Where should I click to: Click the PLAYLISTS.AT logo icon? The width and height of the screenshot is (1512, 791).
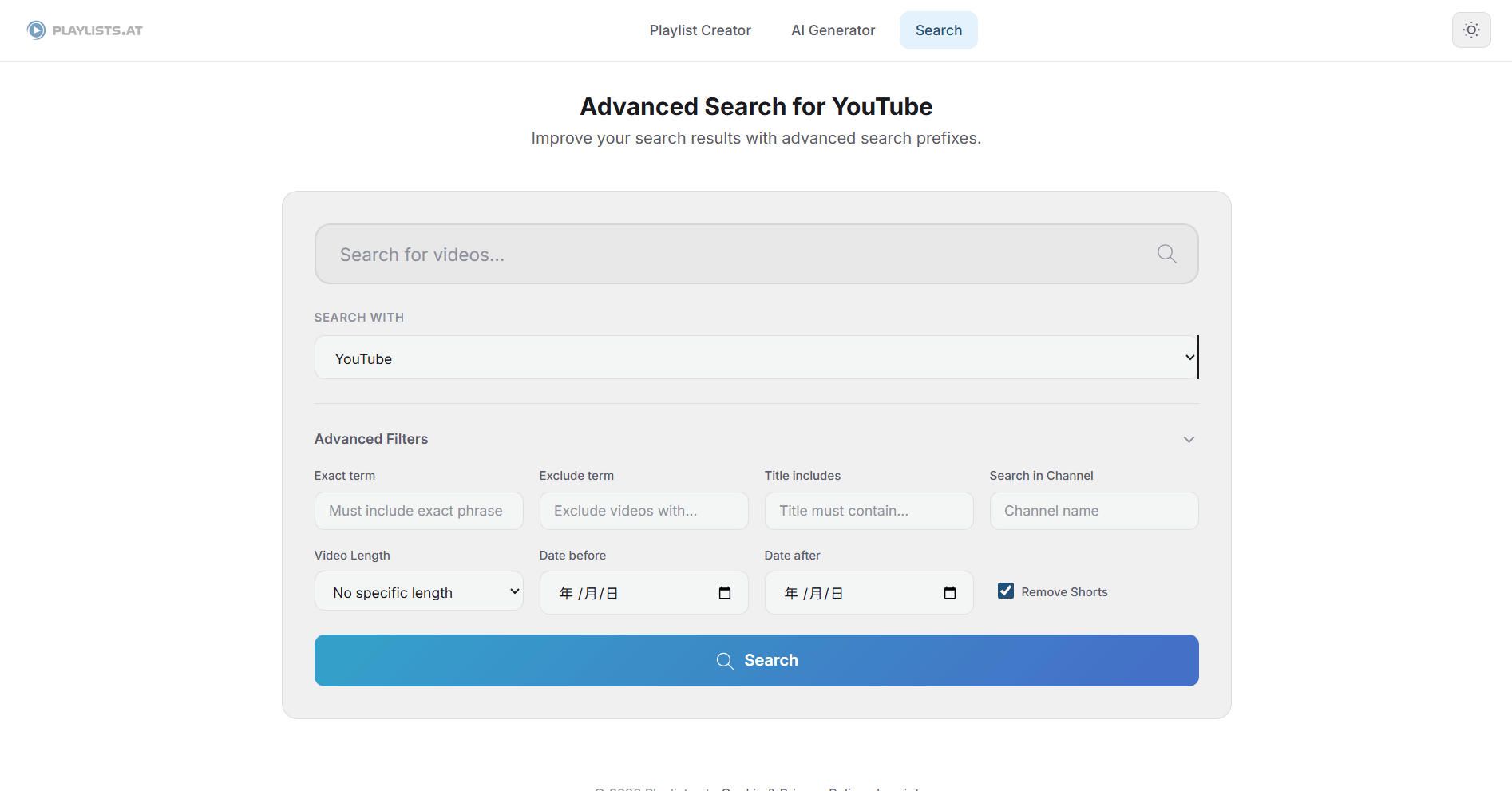click(x=36, y=30)
